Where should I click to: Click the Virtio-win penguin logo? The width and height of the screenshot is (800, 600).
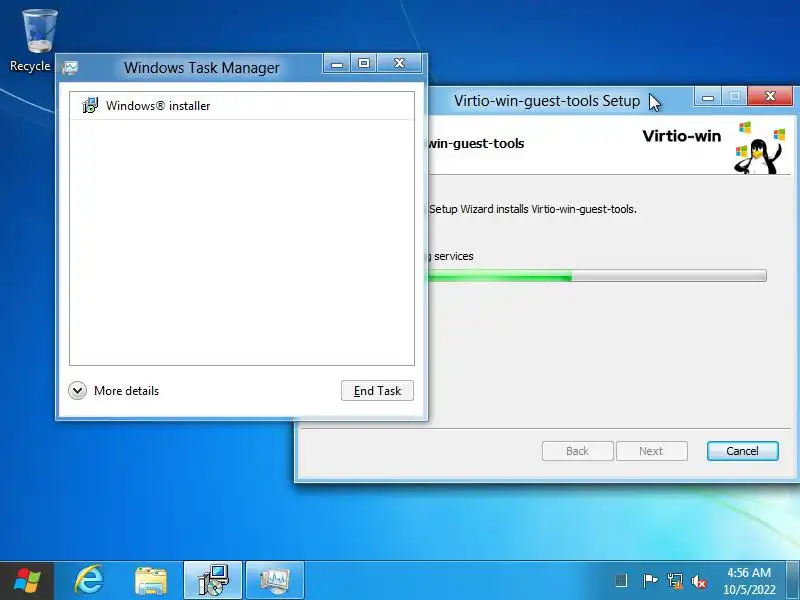[x=759, y=147]
